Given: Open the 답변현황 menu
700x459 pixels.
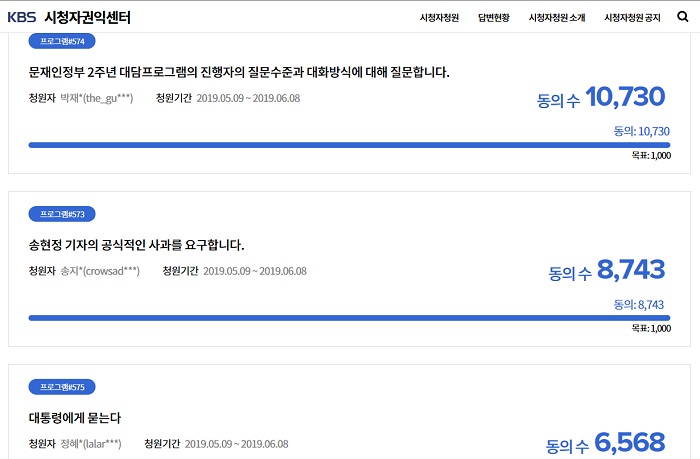Looking at the screenshot, I should pyautogui.click(x=494, y=18).
